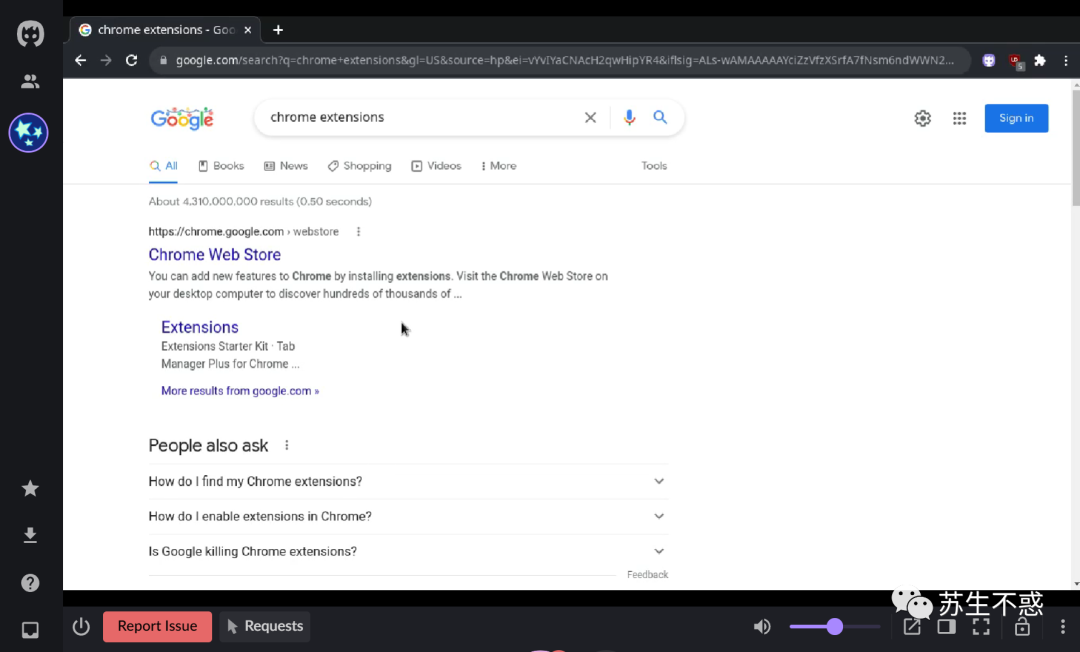Open People also ask options dots

click(x=287, y=445)
